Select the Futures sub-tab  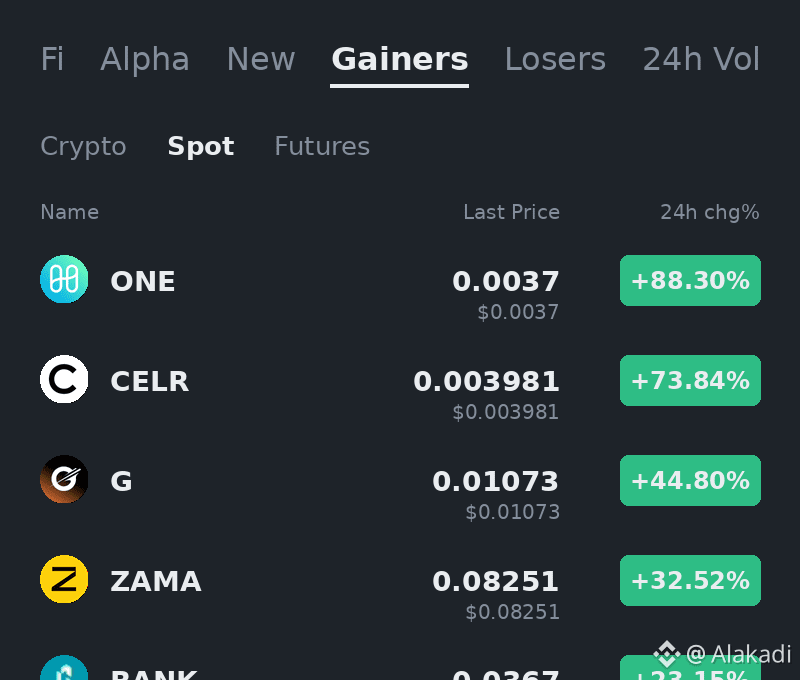click(x=322, y=146)
